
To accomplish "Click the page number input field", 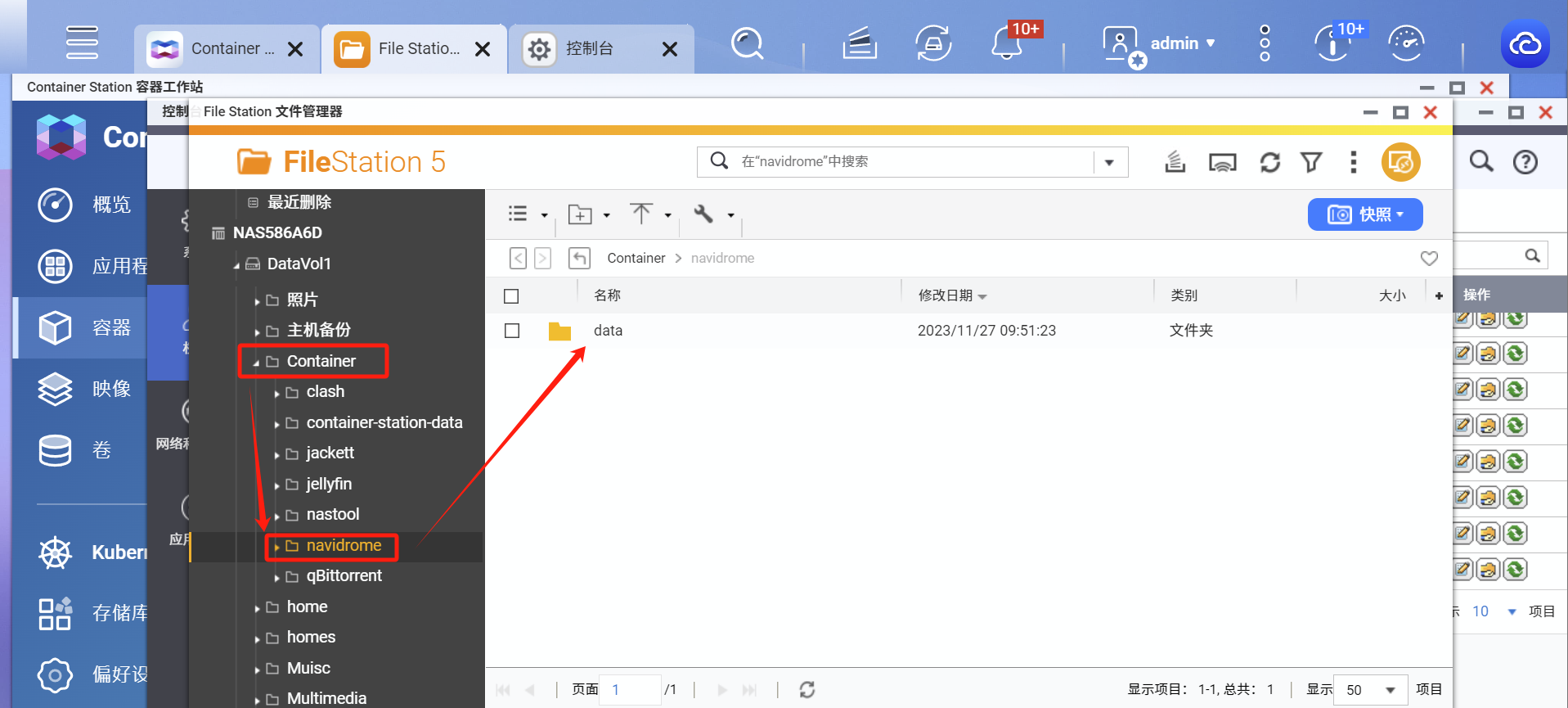I will 630,690.
